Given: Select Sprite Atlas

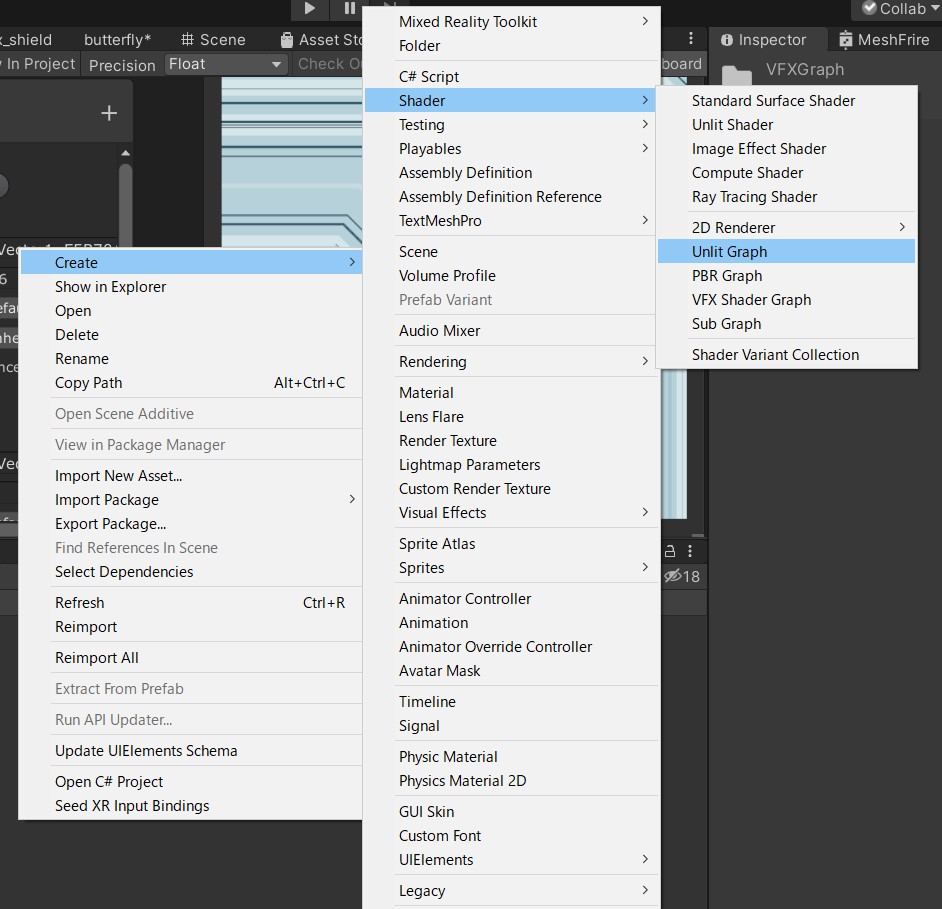Looking at the screenshot, I should 512,544.
